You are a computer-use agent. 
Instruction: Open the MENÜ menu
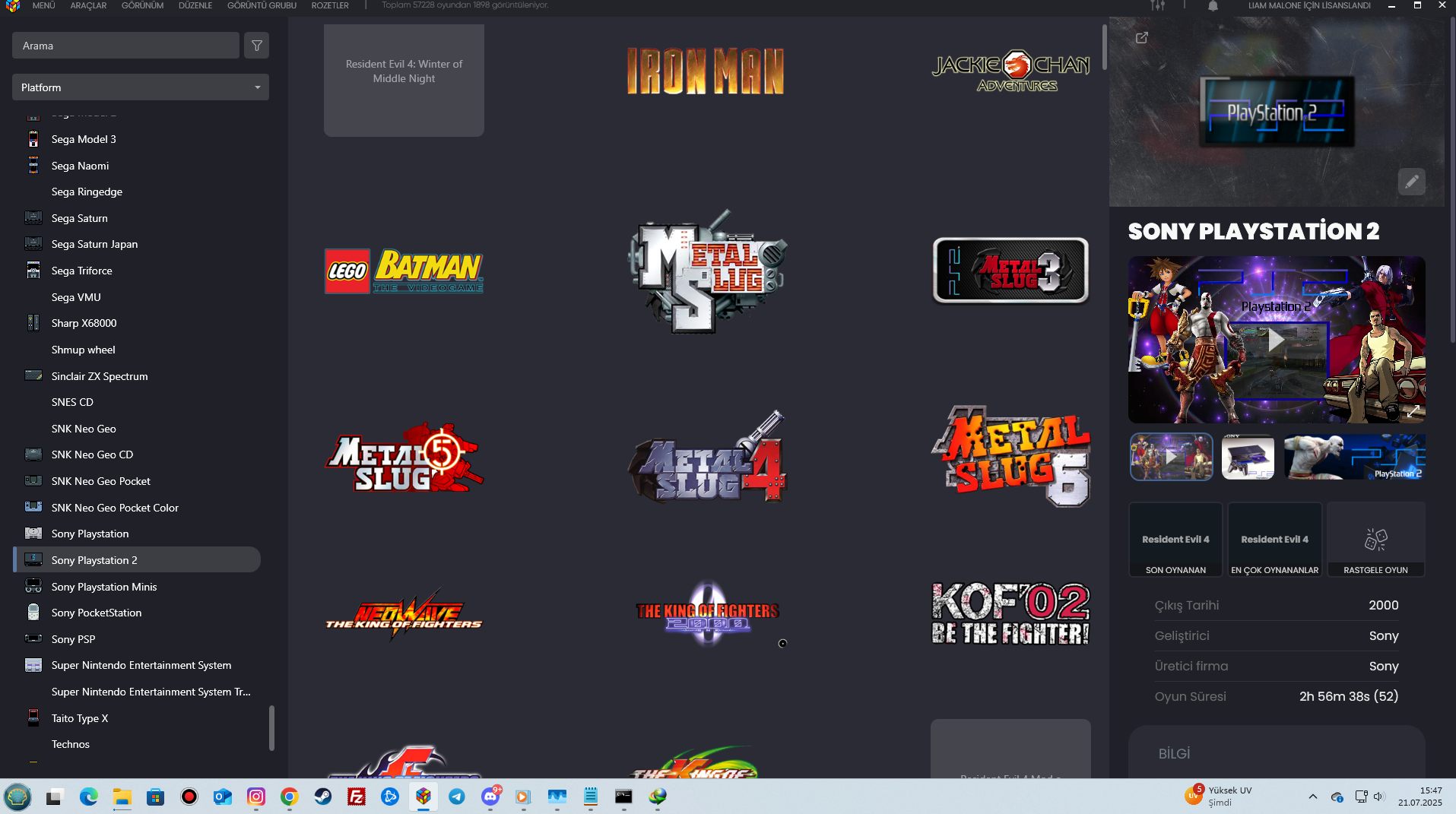(x=43, y=5)
